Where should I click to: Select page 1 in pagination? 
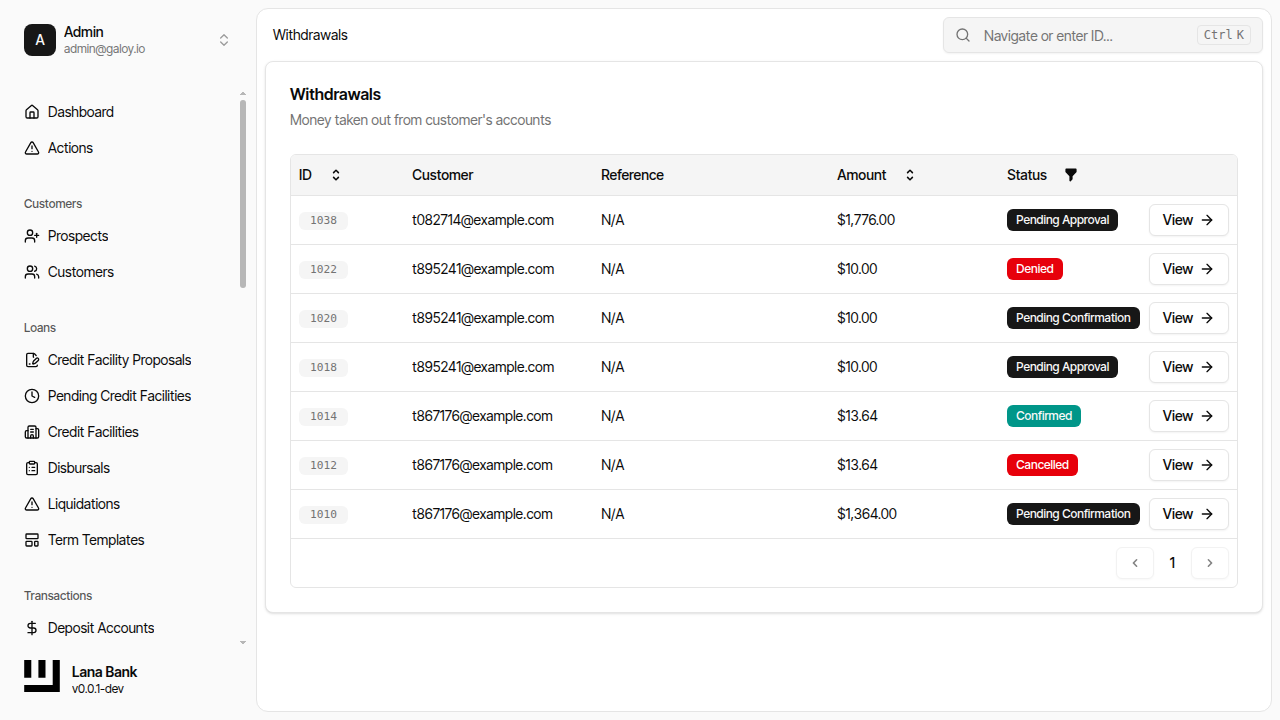pyautogui.click(x=1172, y=563)
